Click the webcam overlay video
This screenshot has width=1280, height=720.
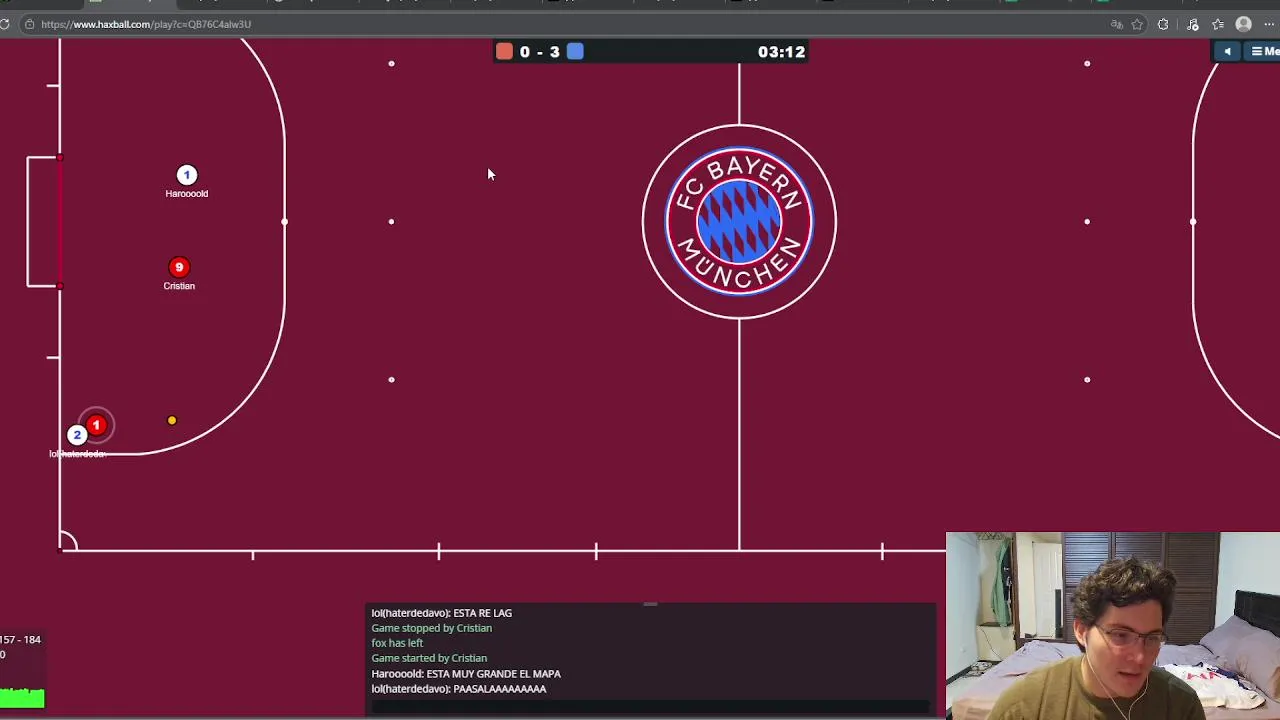tap(1113, 626)
